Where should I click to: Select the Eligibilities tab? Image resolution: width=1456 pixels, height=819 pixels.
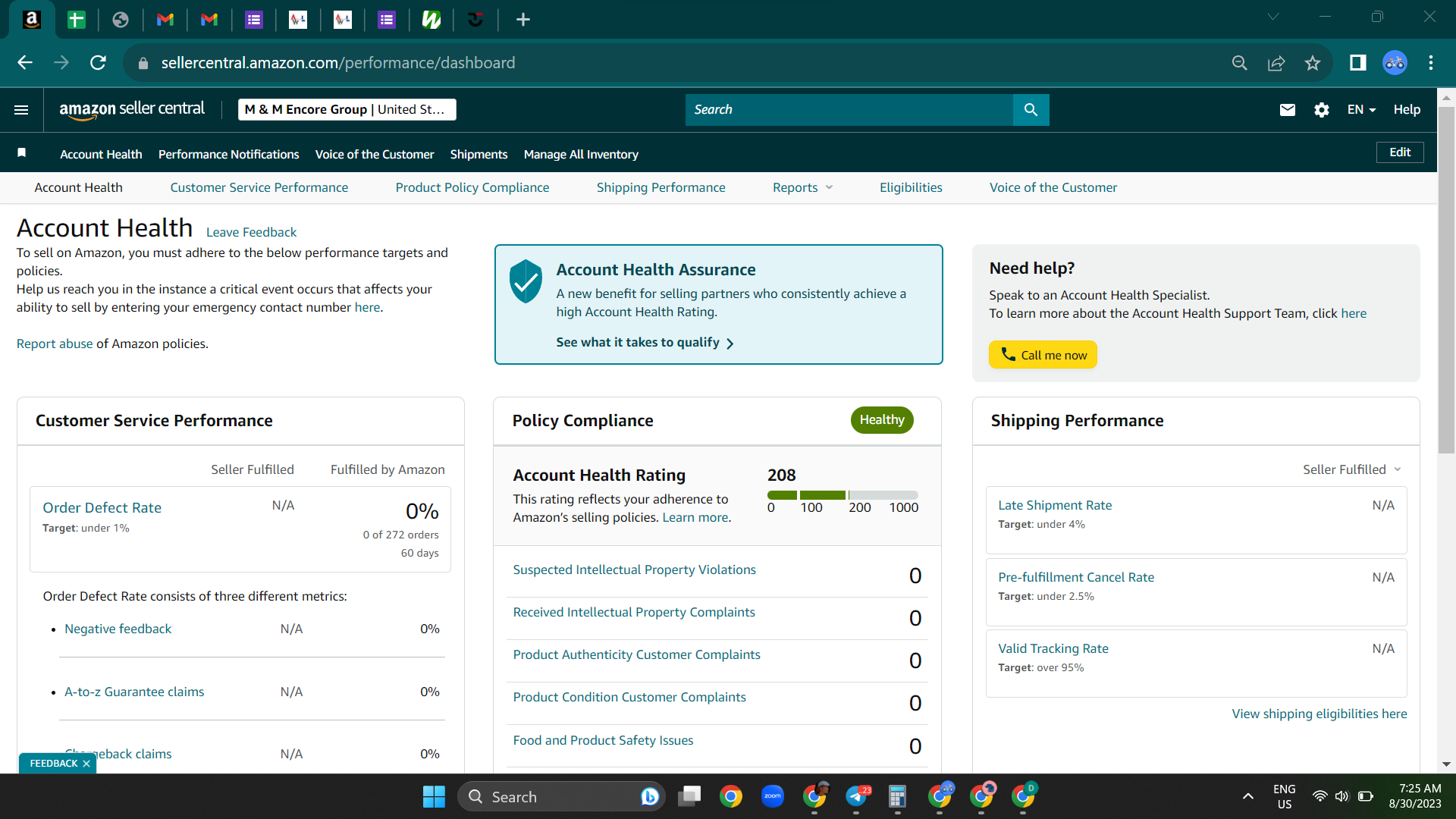pyautogui.click(x=911, y=187)
